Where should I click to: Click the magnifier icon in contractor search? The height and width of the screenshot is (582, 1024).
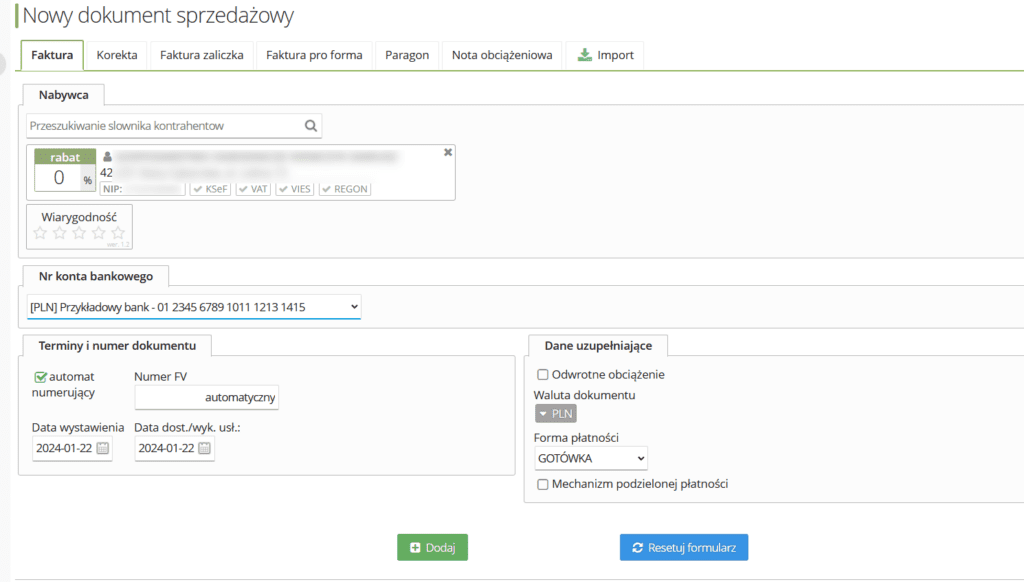pyautogui.click(x=311, y=126)
